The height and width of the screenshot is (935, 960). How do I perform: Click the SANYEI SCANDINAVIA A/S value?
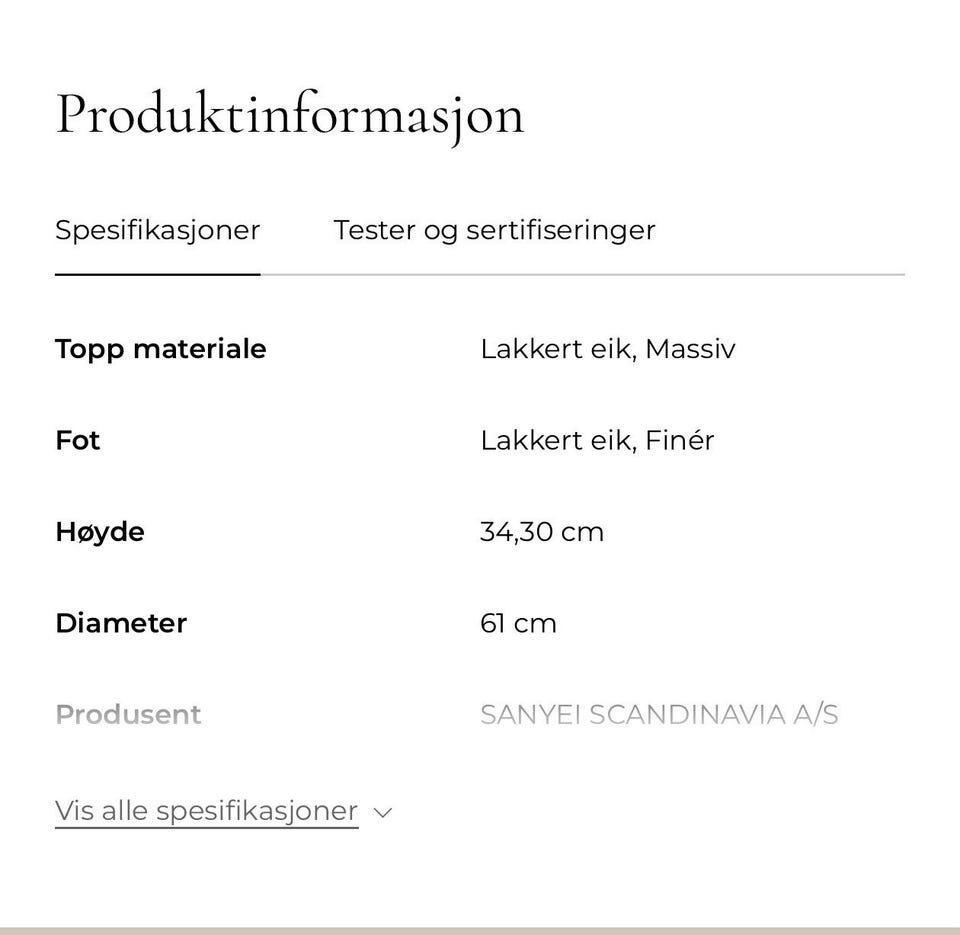tap(659, 715)
